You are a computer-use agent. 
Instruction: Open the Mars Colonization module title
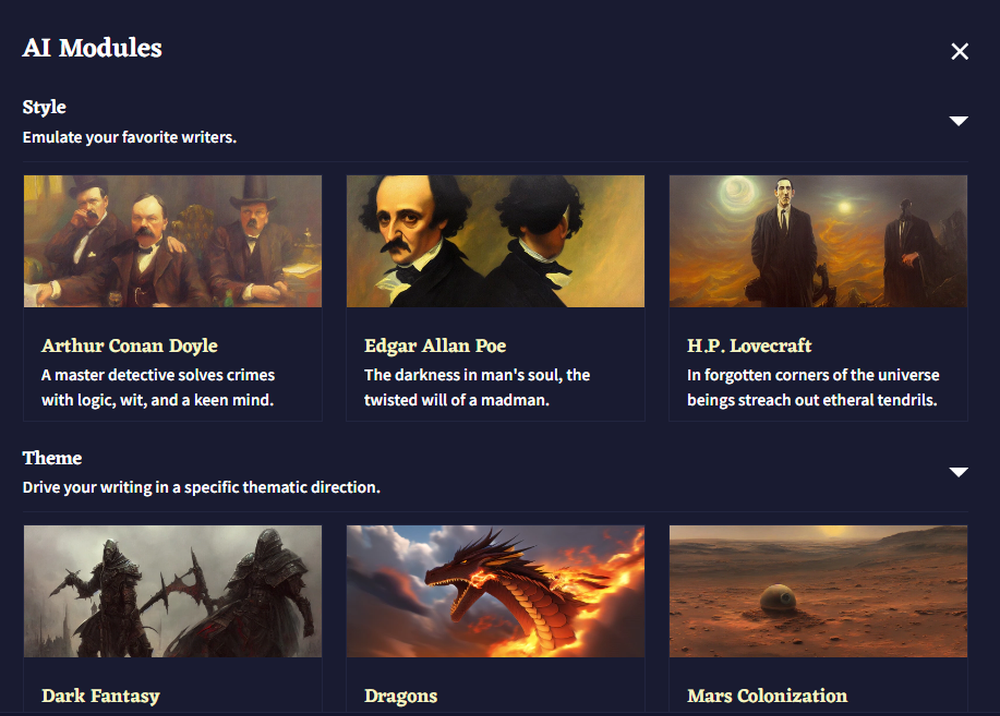click(767, 696)
